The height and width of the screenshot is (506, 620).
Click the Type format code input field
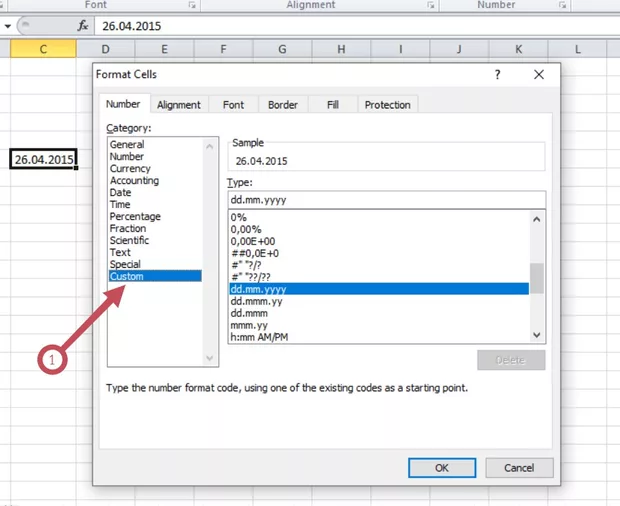386,200
